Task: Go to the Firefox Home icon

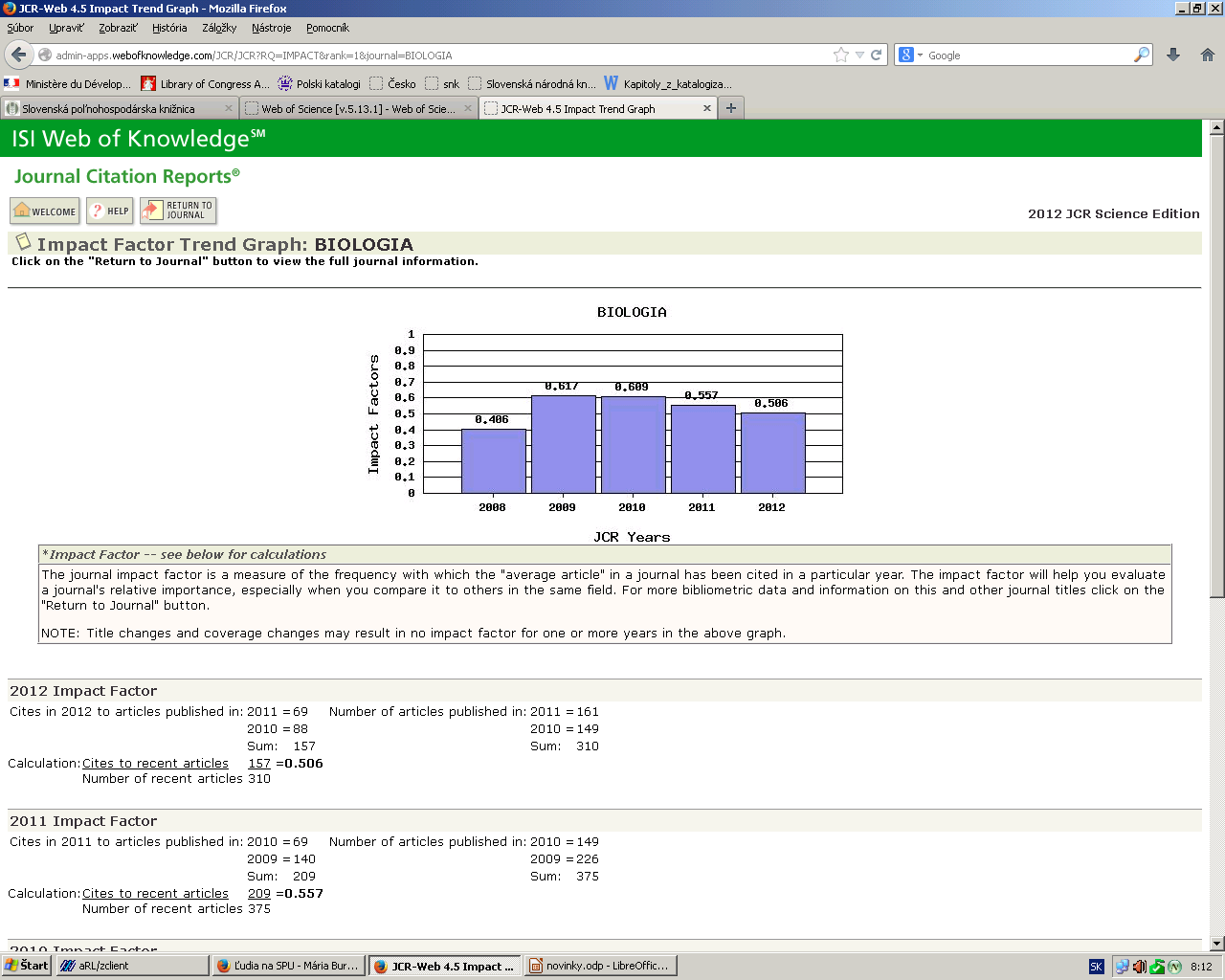Action: (1208, 55)
